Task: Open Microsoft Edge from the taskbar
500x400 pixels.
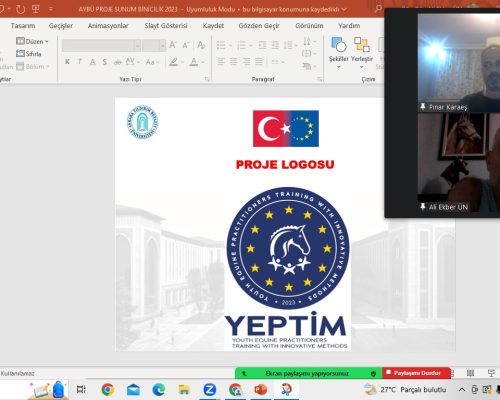Action: (159, 389)
